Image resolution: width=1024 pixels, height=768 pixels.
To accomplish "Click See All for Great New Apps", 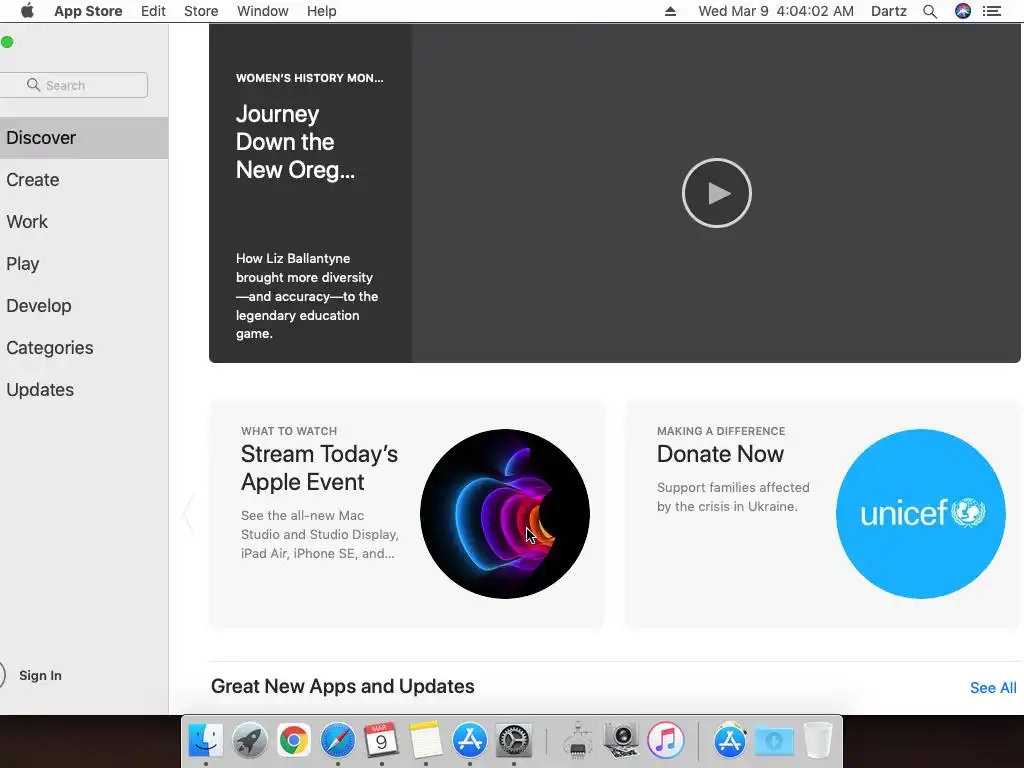I will 993,688.
